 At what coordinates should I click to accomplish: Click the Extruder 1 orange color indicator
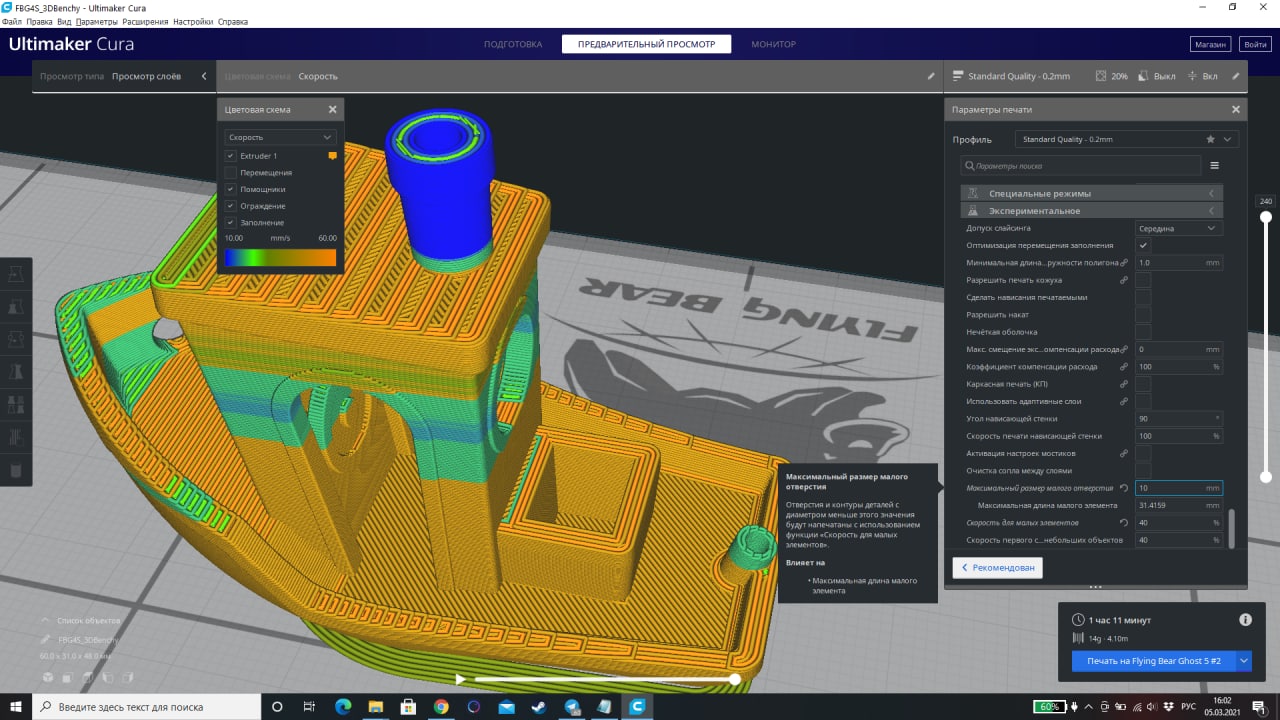(333, 156)
